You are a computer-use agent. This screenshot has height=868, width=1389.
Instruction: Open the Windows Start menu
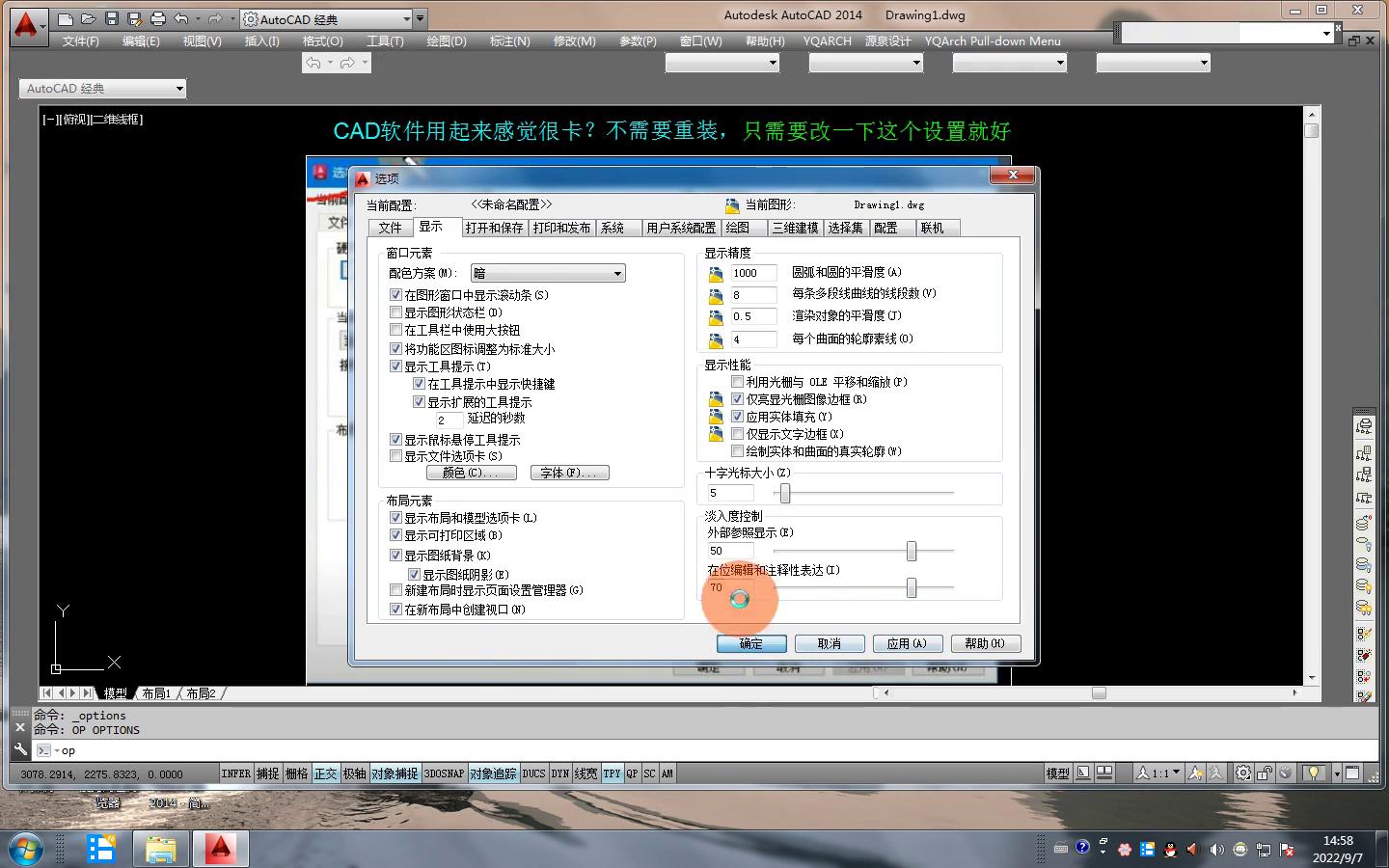click(26, 849)
